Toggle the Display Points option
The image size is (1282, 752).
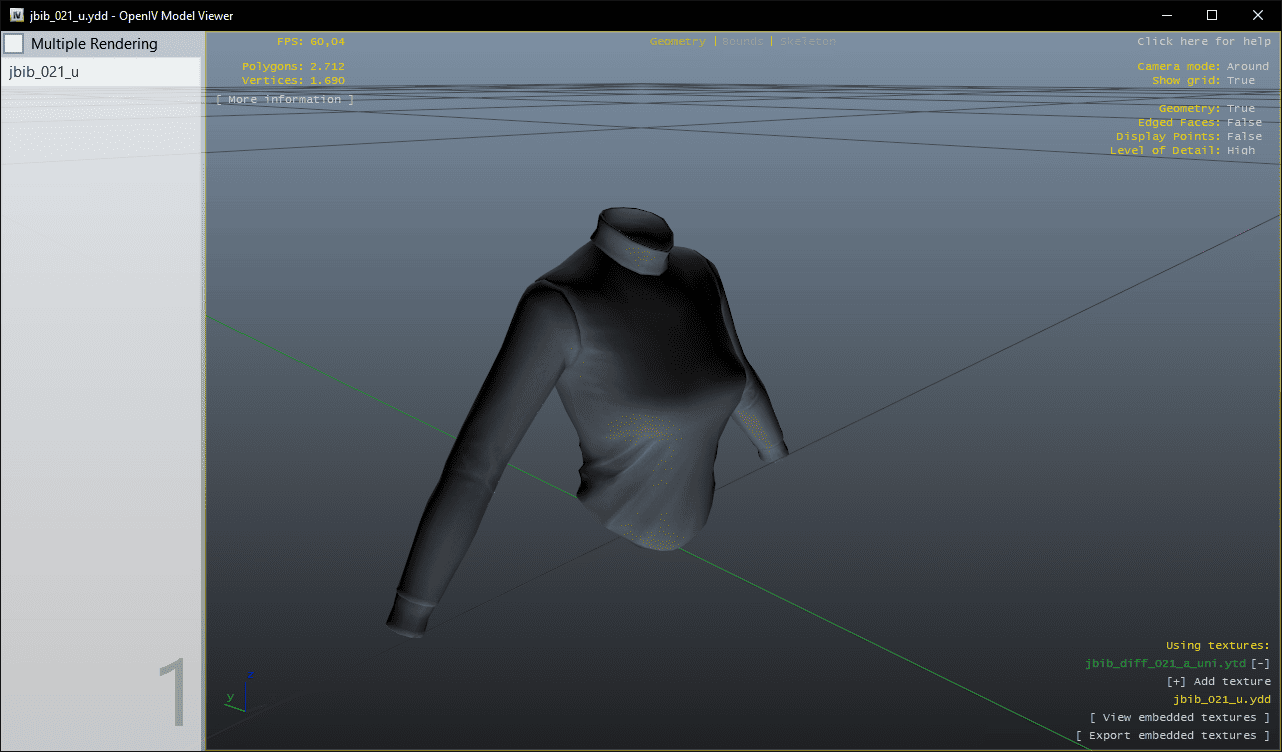click(x=1244, y=137)
